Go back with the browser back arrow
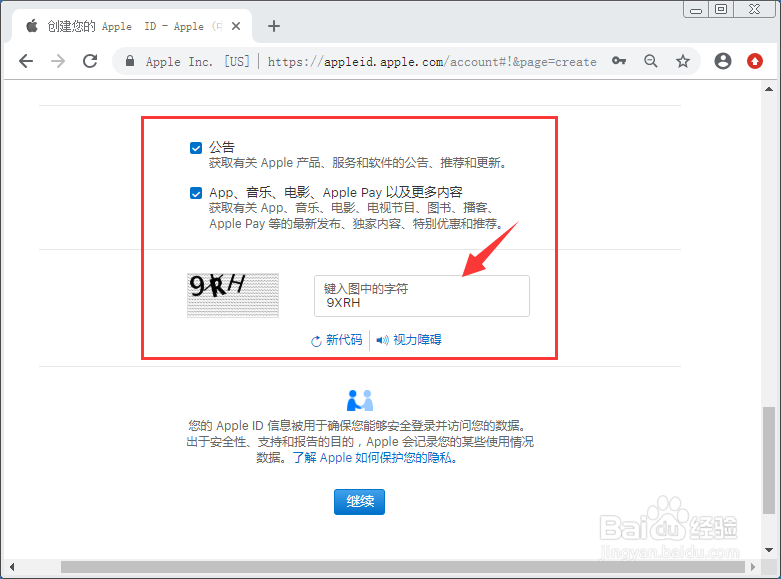The width and height of the screenshot is (781, 579). [x=26, y=61]
